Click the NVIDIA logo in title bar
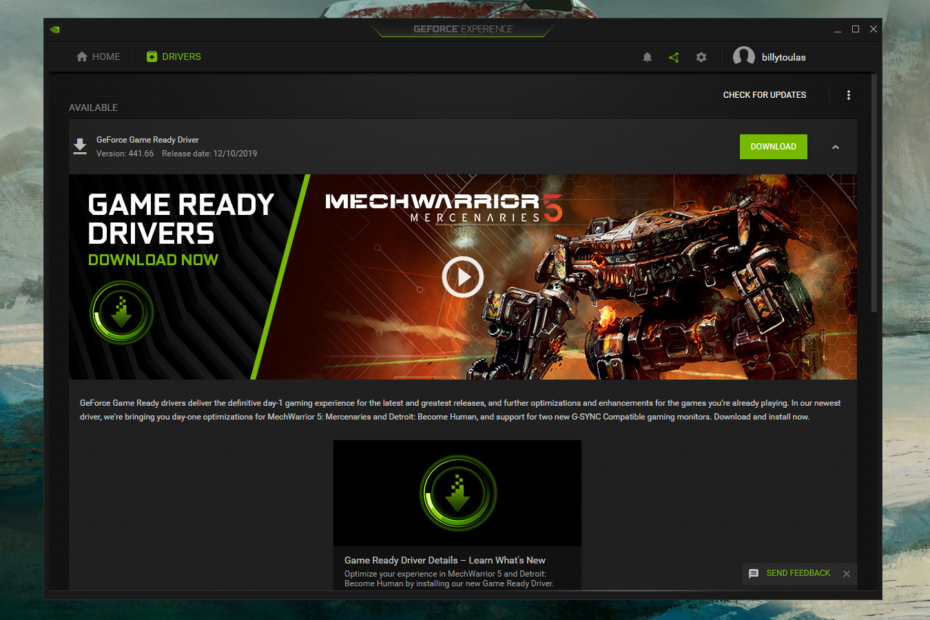Viewport: 930px width, 620px height. pos(55,29)
